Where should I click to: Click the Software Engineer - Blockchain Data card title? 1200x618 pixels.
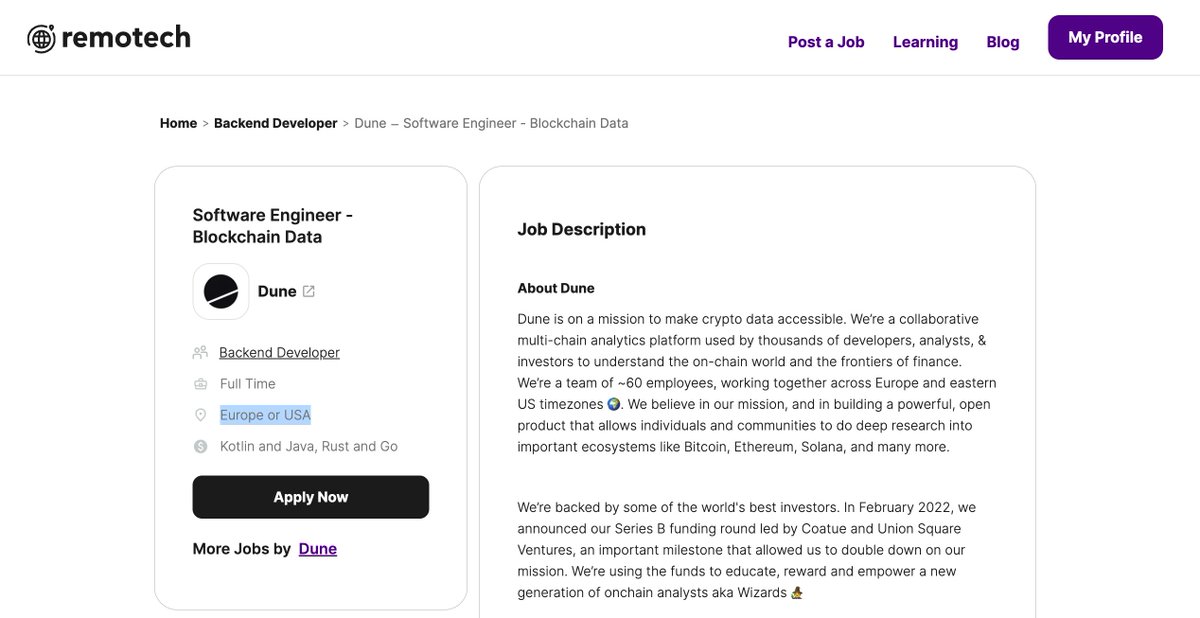(273, 226)
